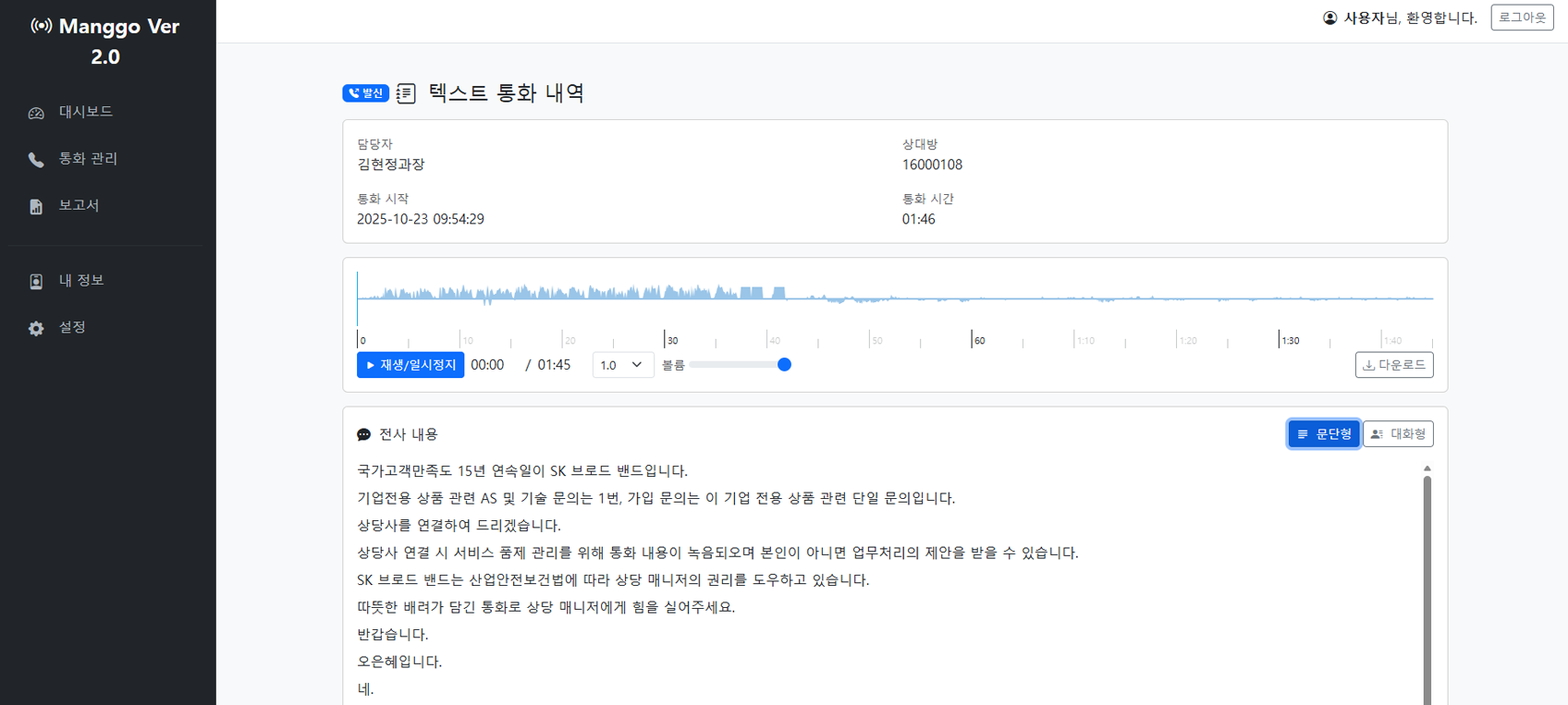Click the dashboard gauge icon
This screenshot has height=705, width=1568.
coord(36,113)
